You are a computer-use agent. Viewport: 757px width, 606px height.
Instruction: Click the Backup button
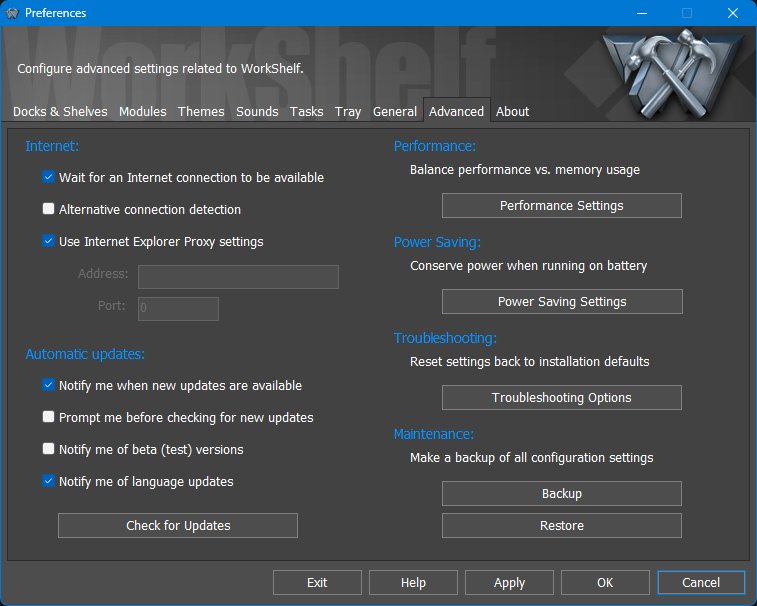tap(561, 493)
